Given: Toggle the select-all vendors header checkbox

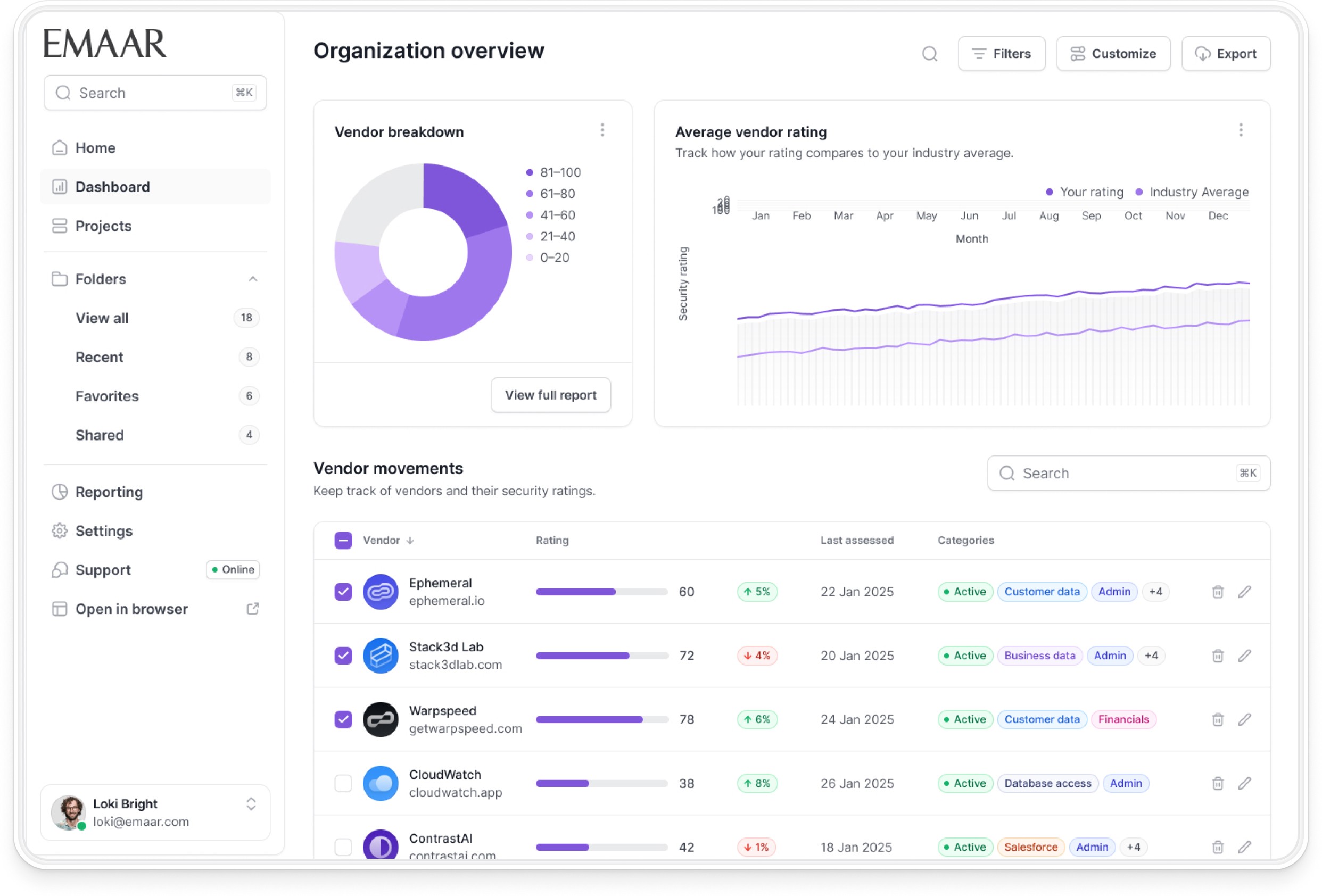Looking at the screenshot, I should [343, 540].
